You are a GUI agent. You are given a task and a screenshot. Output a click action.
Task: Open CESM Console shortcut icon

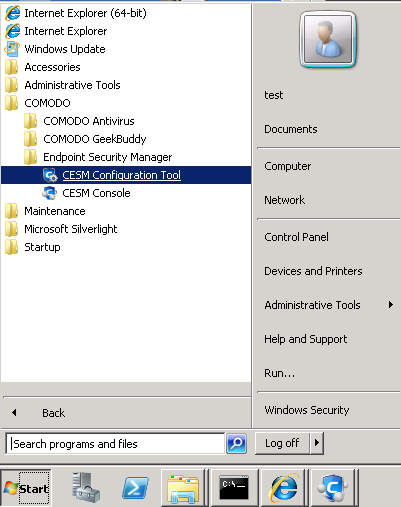[x=50, y=193]
